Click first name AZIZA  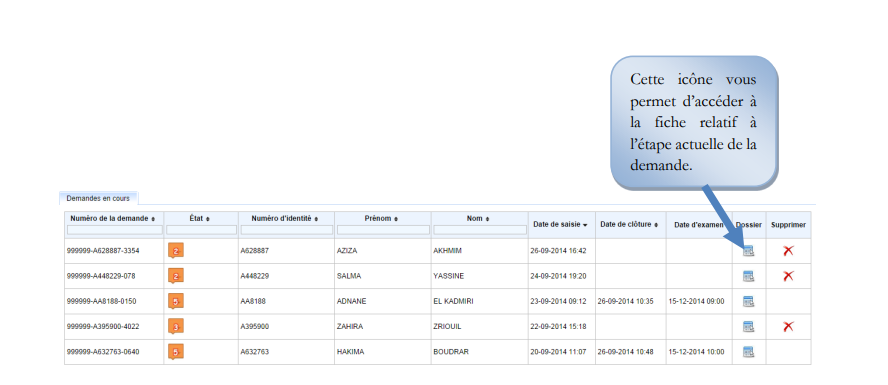click(x=347, y=251)
